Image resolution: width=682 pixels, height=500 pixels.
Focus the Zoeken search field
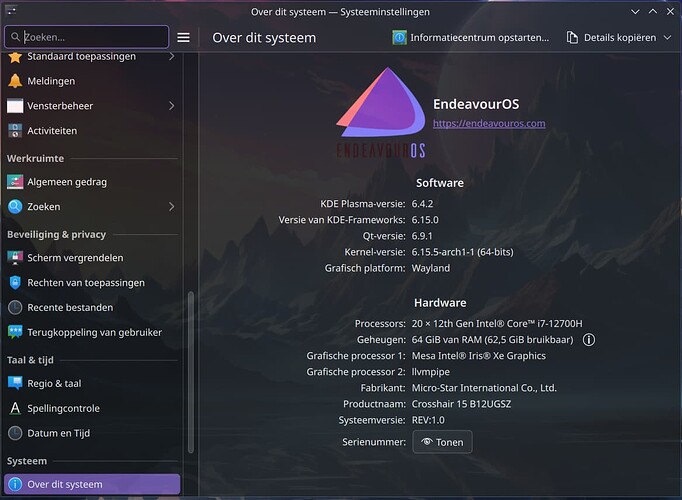[90, 37]
